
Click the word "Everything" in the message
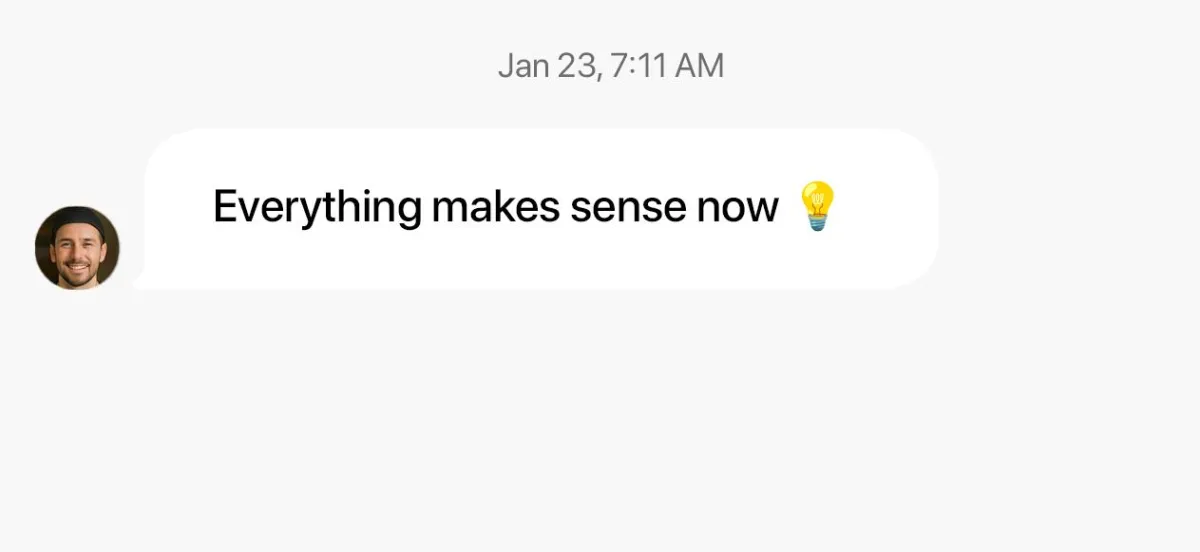317,209
